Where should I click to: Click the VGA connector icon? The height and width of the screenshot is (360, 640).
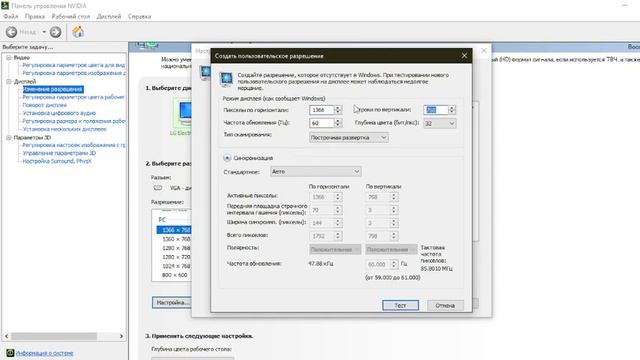[158, 188]
